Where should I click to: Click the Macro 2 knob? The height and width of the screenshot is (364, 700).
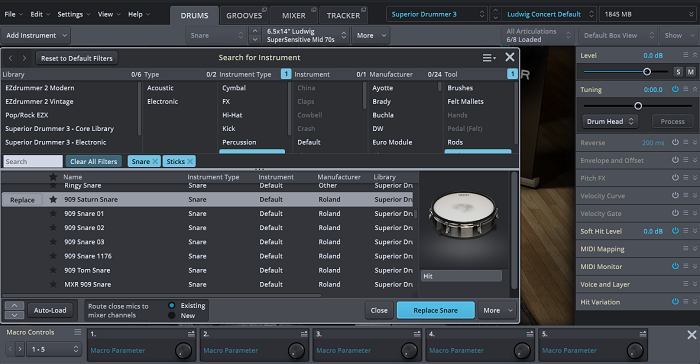296,351
